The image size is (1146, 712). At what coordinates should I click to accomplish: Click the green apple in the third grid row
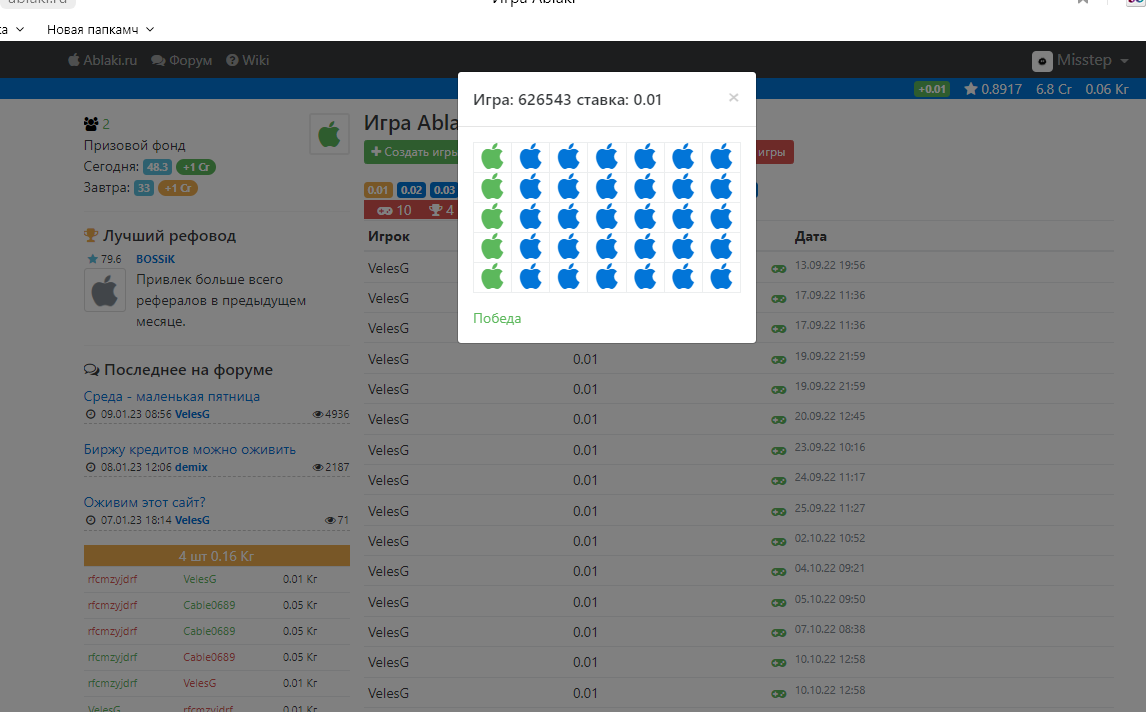click(x=493, y=217)
